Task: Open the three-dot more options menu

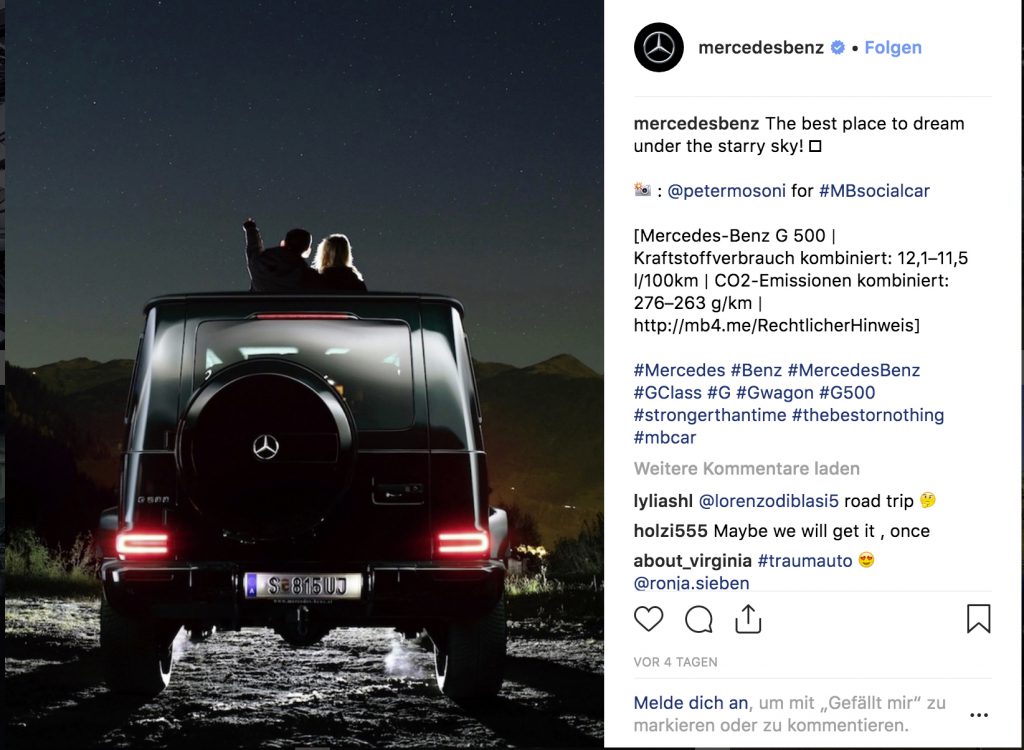Action: (x=979, y=715)
